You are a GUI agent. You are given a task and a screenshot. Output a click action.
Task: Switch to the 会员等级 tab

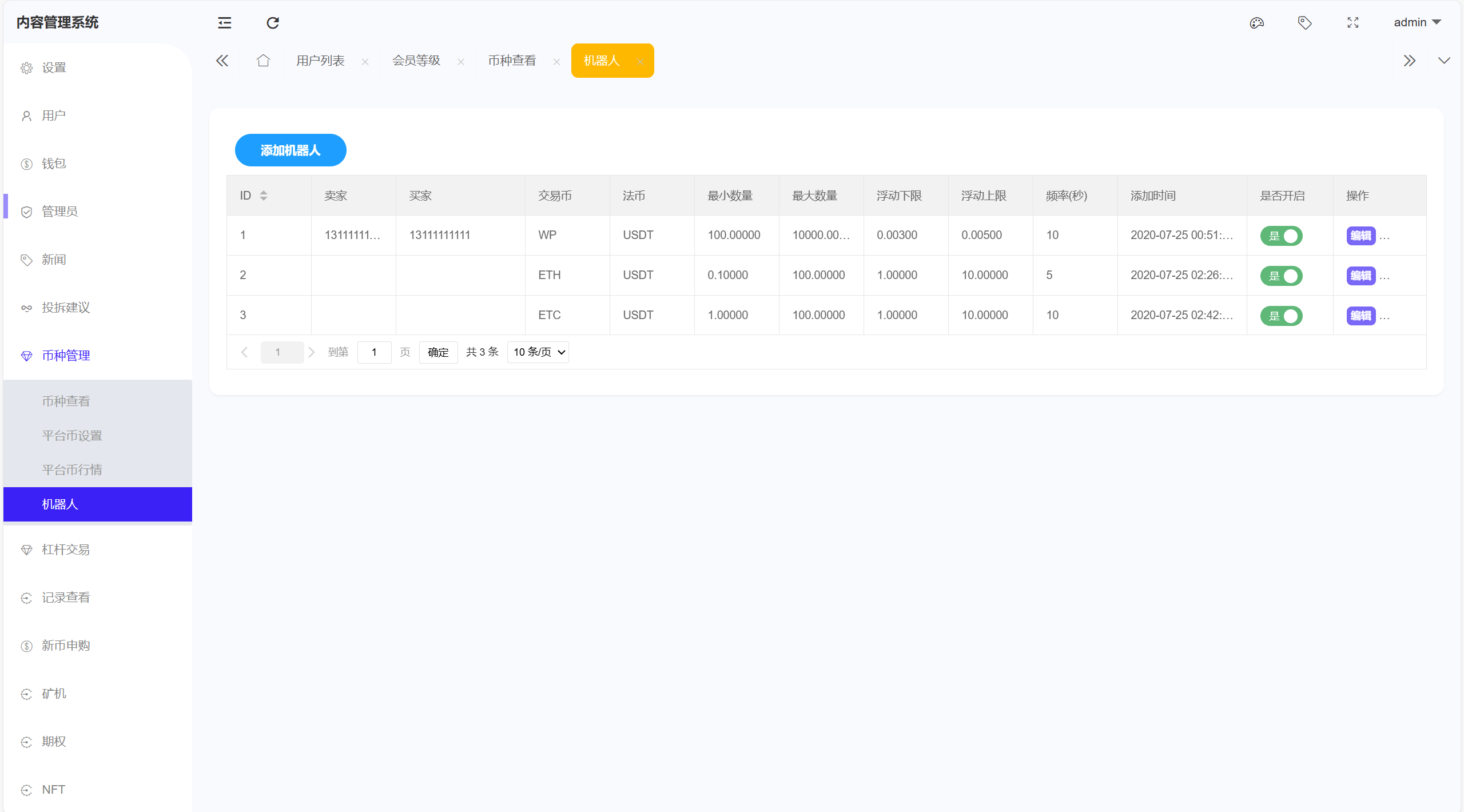pos(416,61)
